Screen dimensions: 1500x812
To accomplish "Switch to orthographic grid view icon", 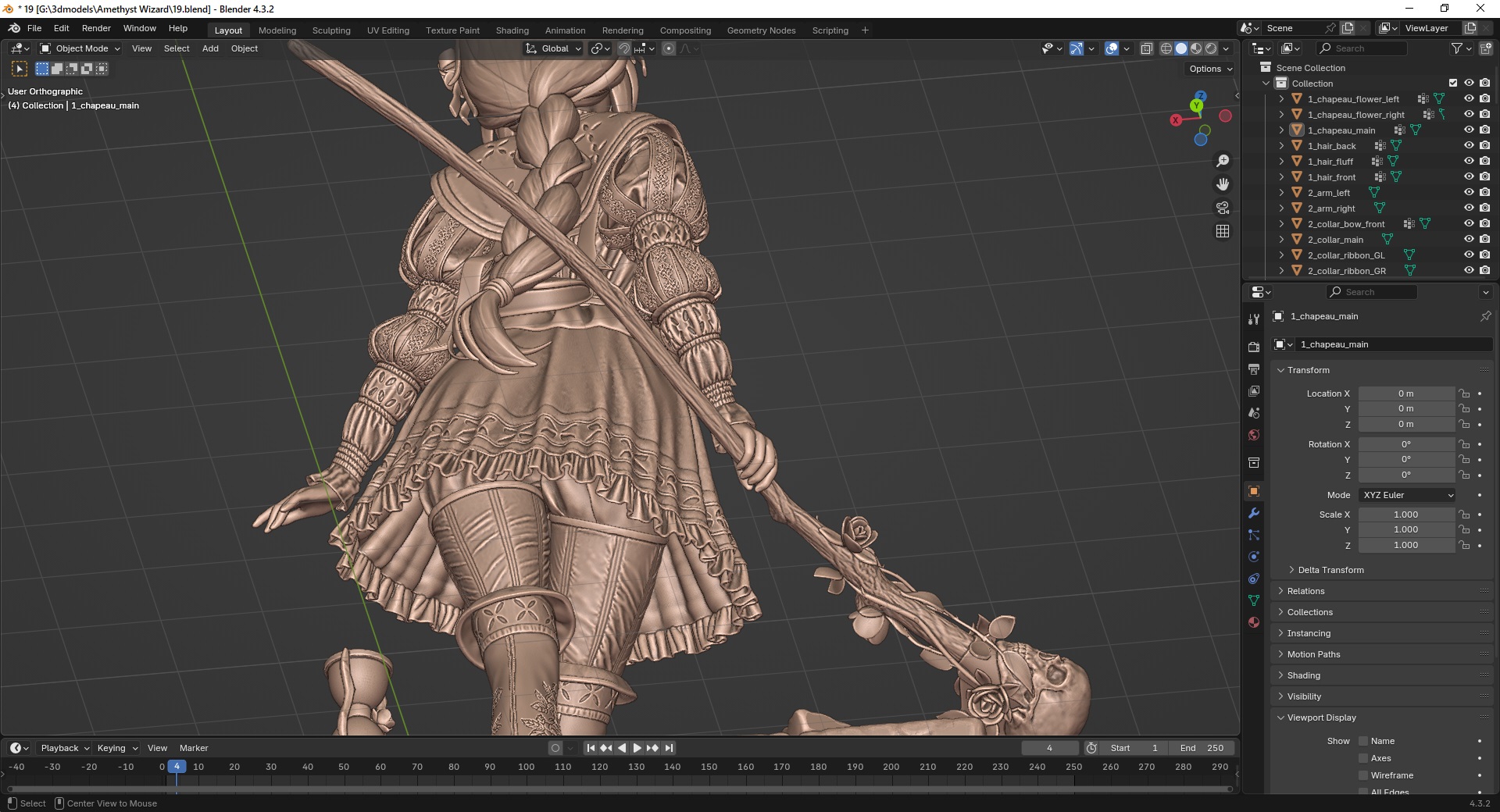I will [1223, 231].
